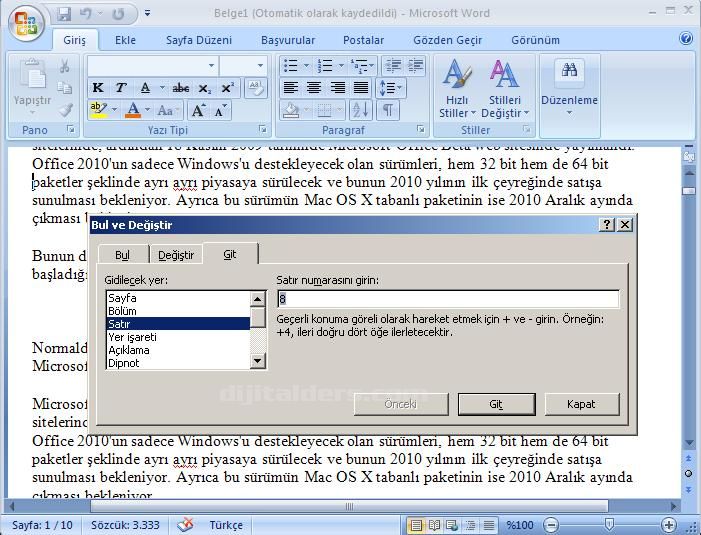This screenshot has height=535, width=701.
Task: Open the Gözden Geçir tab
Action: [448, 40]
